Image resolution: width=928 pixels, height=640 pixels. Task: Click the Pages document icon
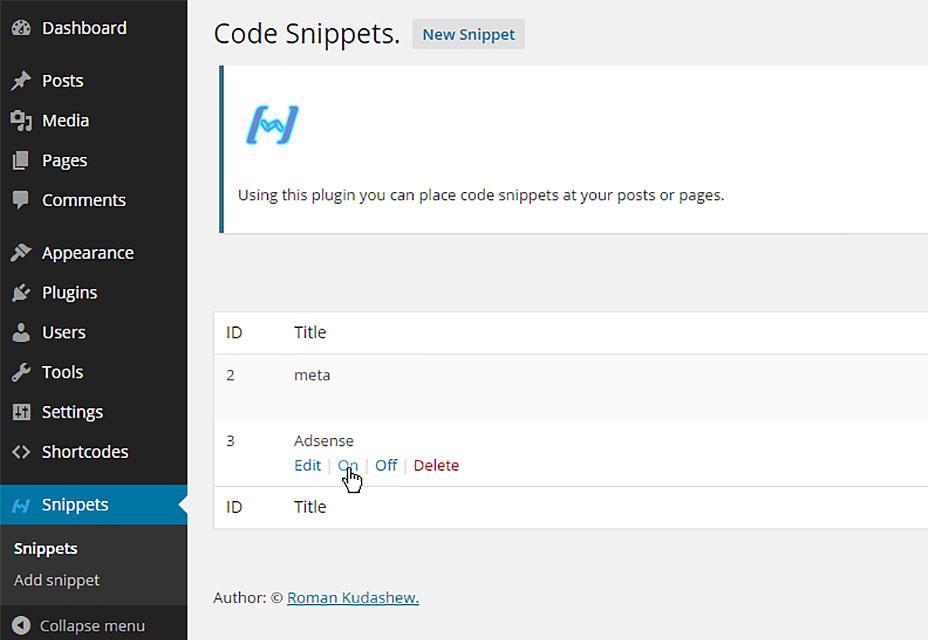click(21, 160)
